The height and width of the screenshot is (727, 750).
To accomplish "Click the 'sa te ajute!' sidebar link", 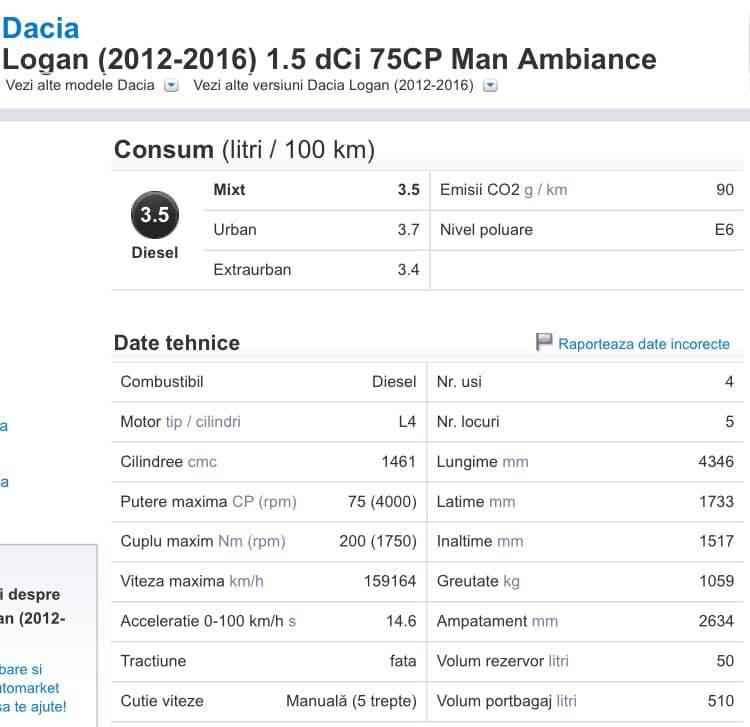I will (33, 707).
